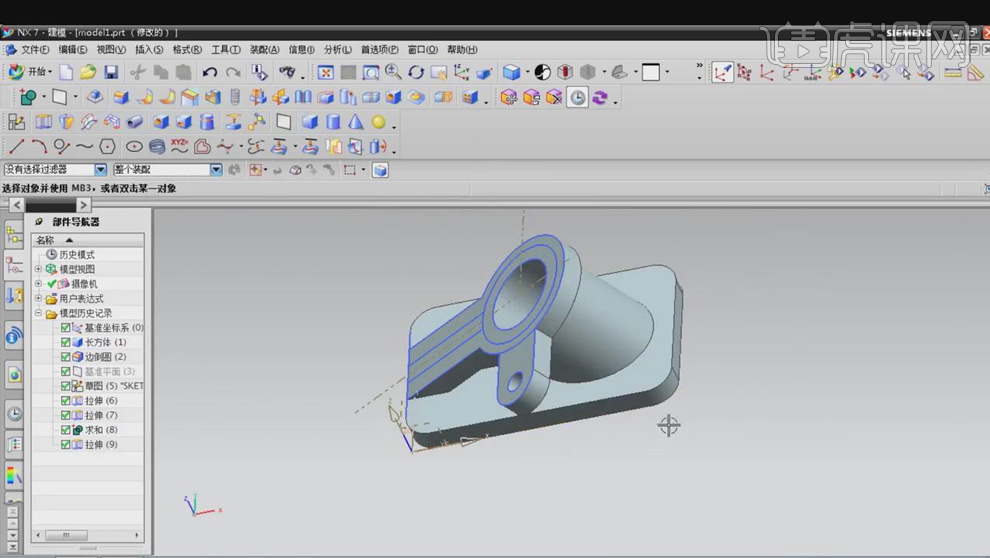Open the 插入(S) menu
The width and height of the screenshot is (990, 558).
(x=149, y=49)
